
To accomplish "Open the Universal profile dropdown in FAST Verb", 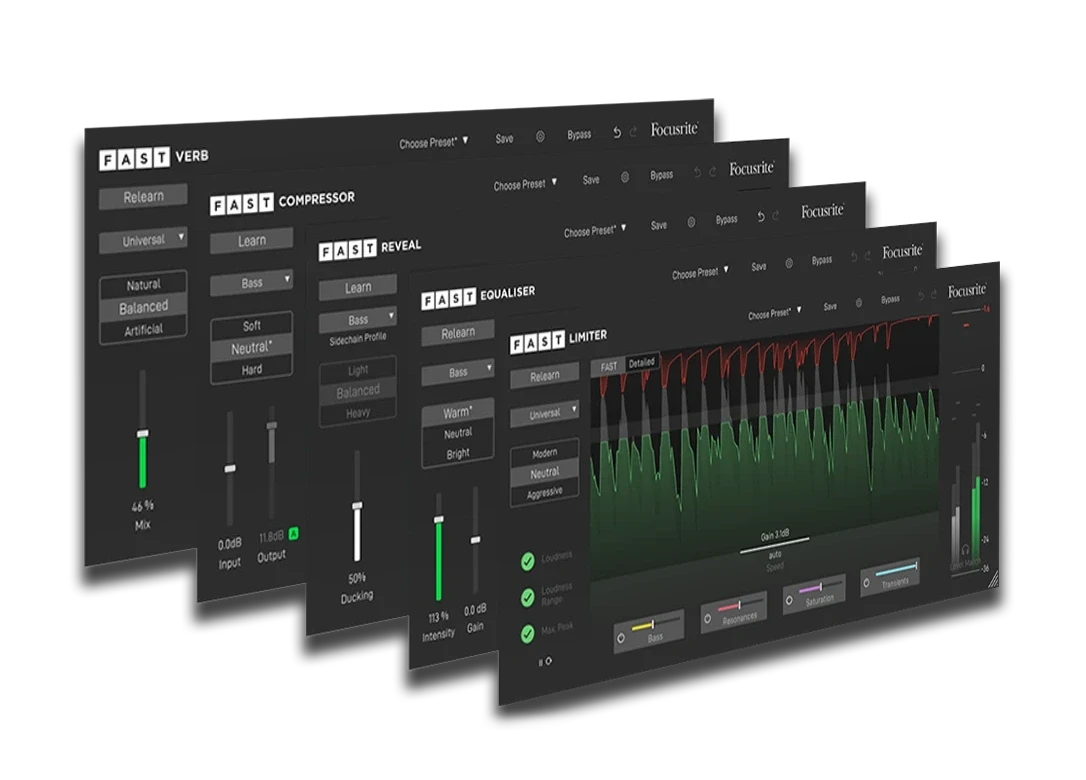I will (142, 241).
